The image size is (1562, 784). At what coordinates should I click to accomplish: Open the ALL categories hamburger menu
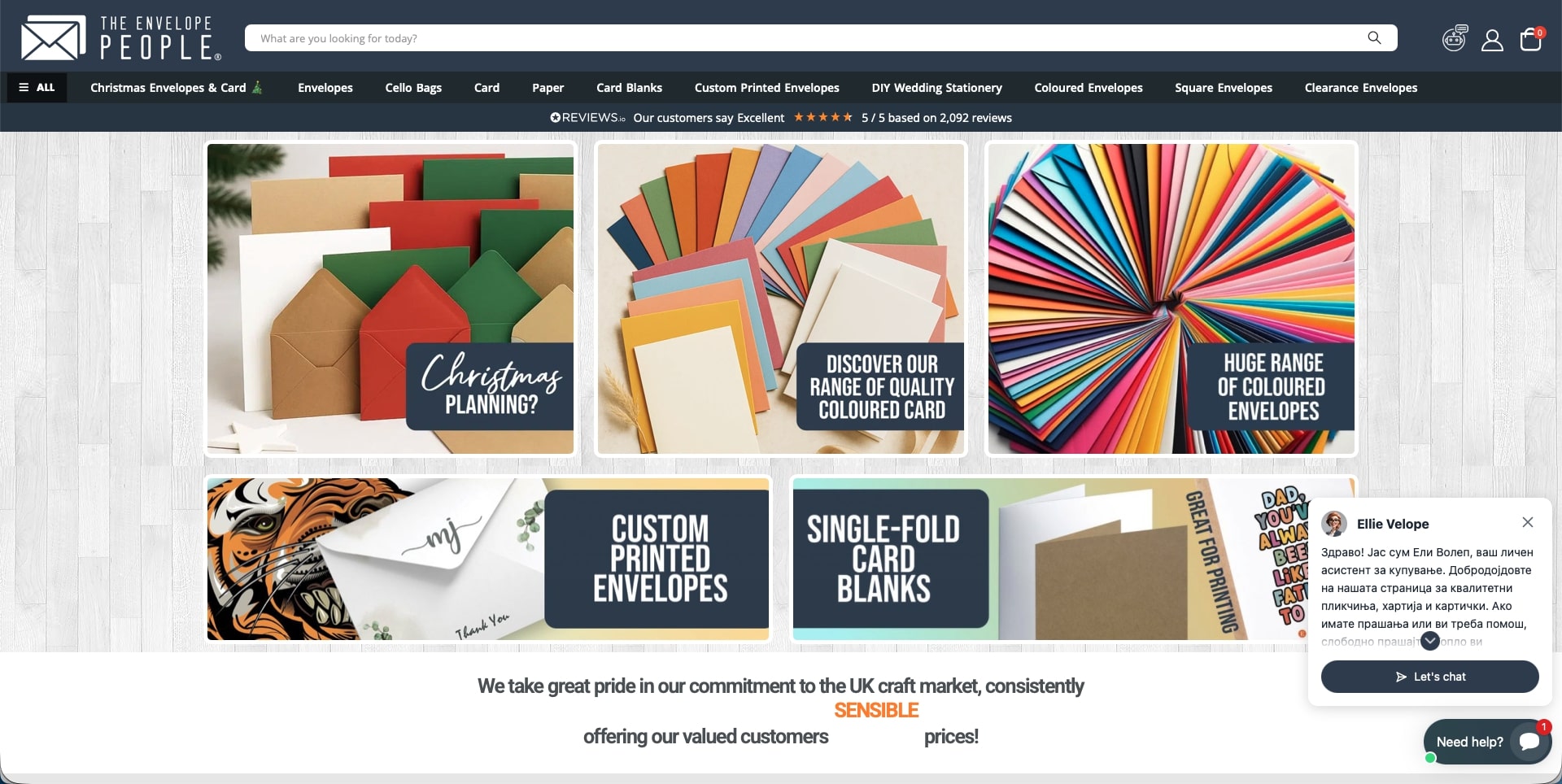point(37,88)
